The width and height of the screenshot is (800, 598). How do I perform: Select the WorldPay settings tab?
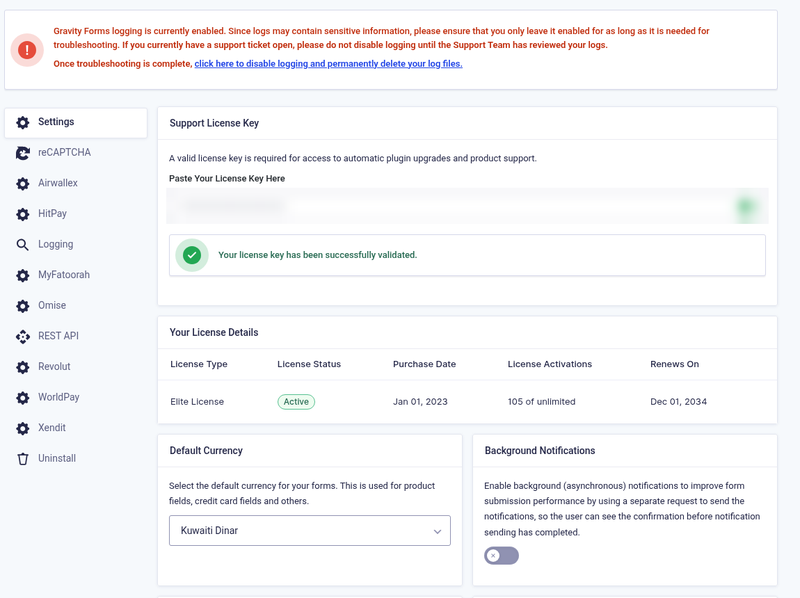59,397
